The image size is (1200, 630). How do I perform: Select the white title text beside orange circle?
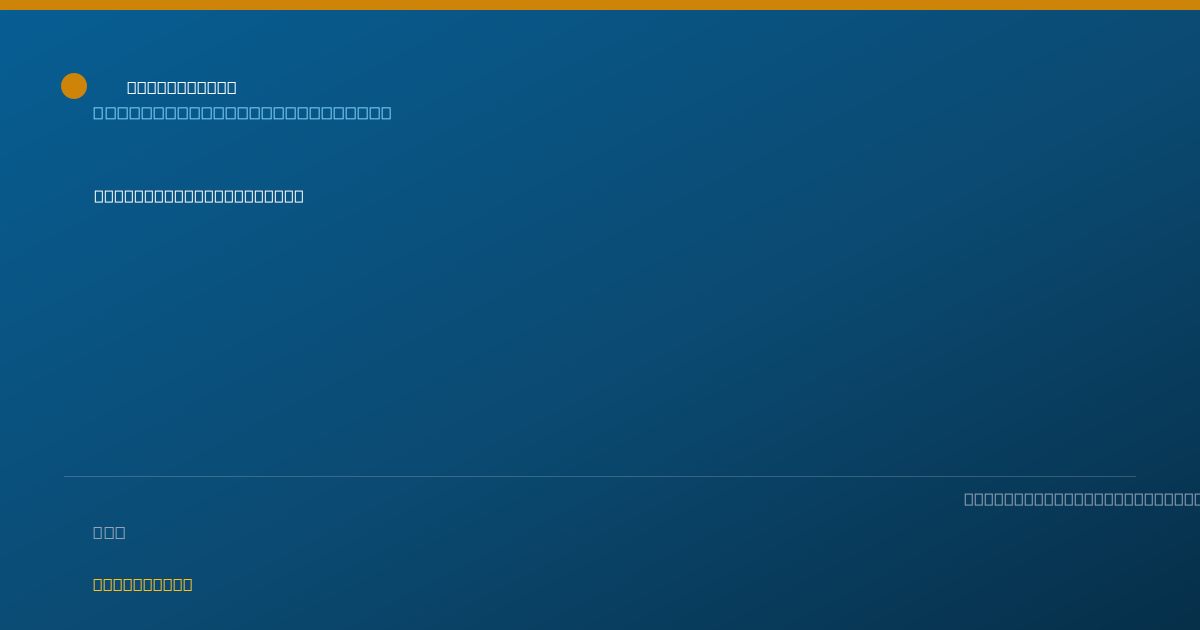coord(182,87)
